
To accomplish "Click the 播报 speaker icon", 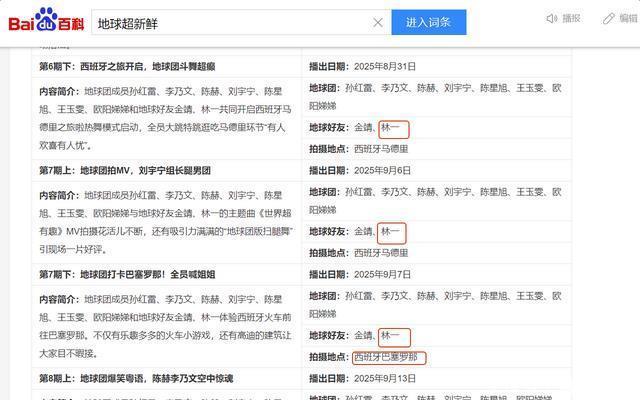I will (551, 19).
